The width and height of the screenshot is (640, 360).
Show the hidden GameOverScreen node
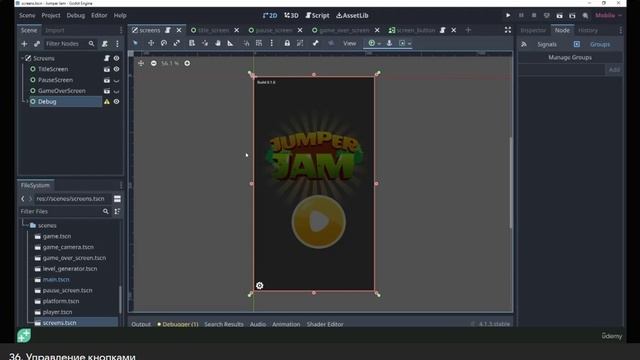coord(116,91)
